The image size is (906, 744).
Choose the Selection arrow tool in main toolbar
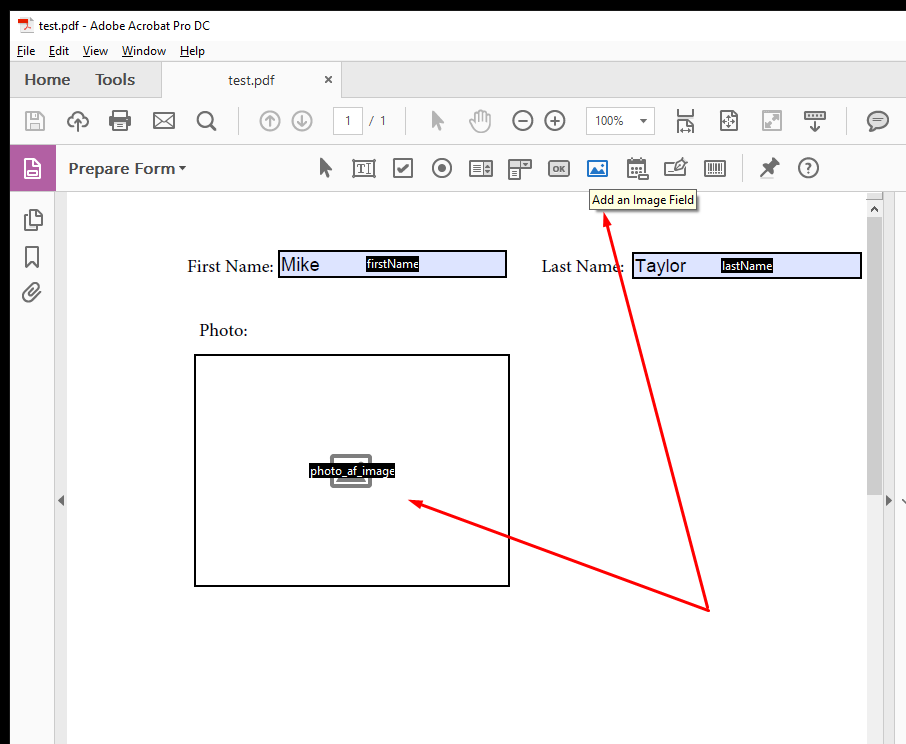pyautogui.click(x=437, y=121)
